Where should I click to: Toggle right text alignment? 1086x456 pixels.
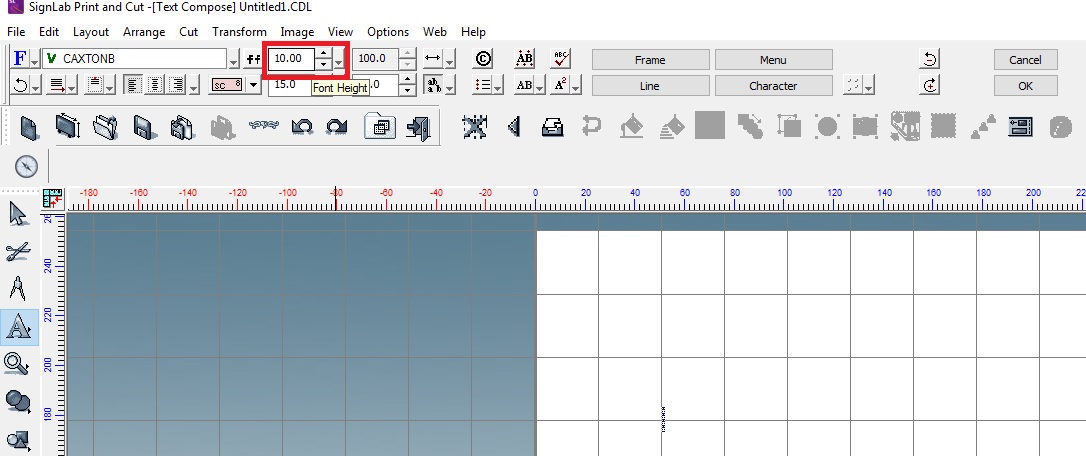pyautogui.click(x=178, y=85)
